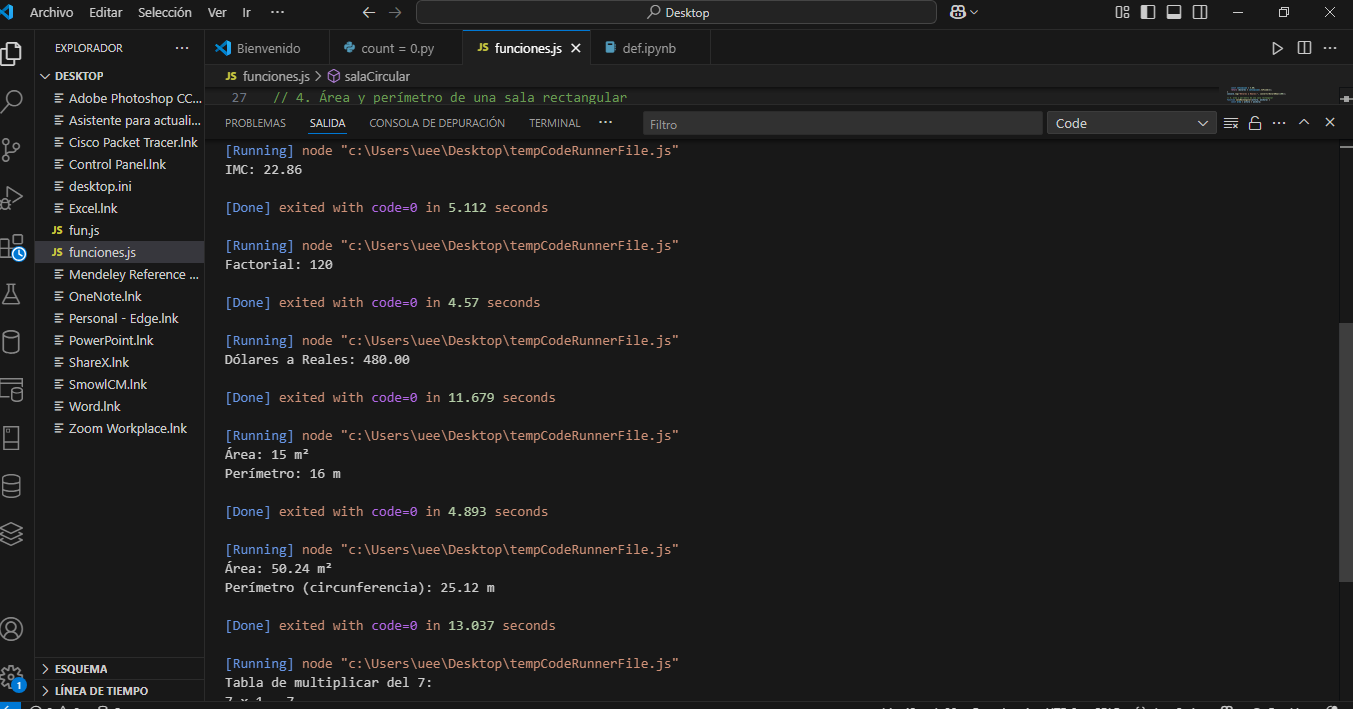
Task: Open the Manage gear icon
Action: [11, 677]
